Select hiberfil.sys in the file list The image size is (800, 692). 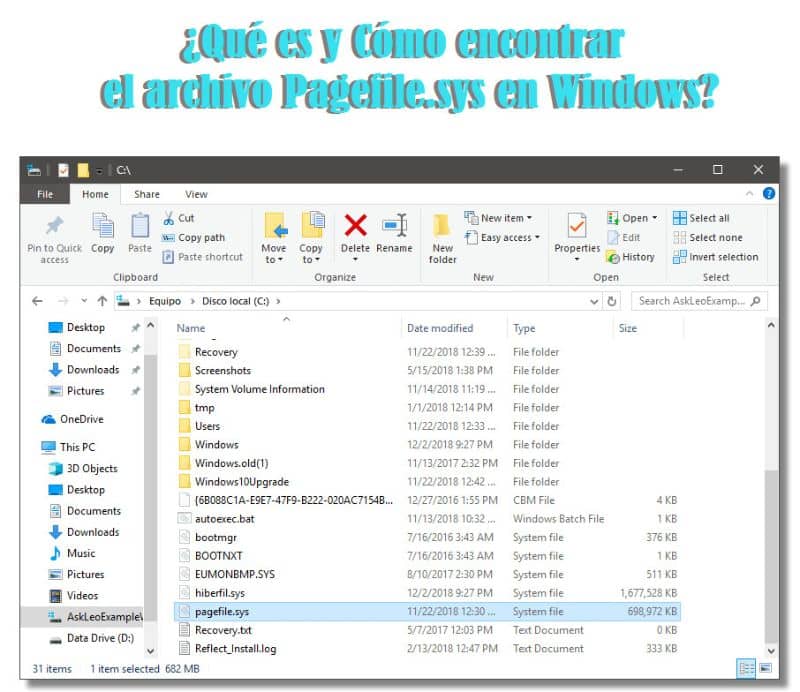[219, 593]
